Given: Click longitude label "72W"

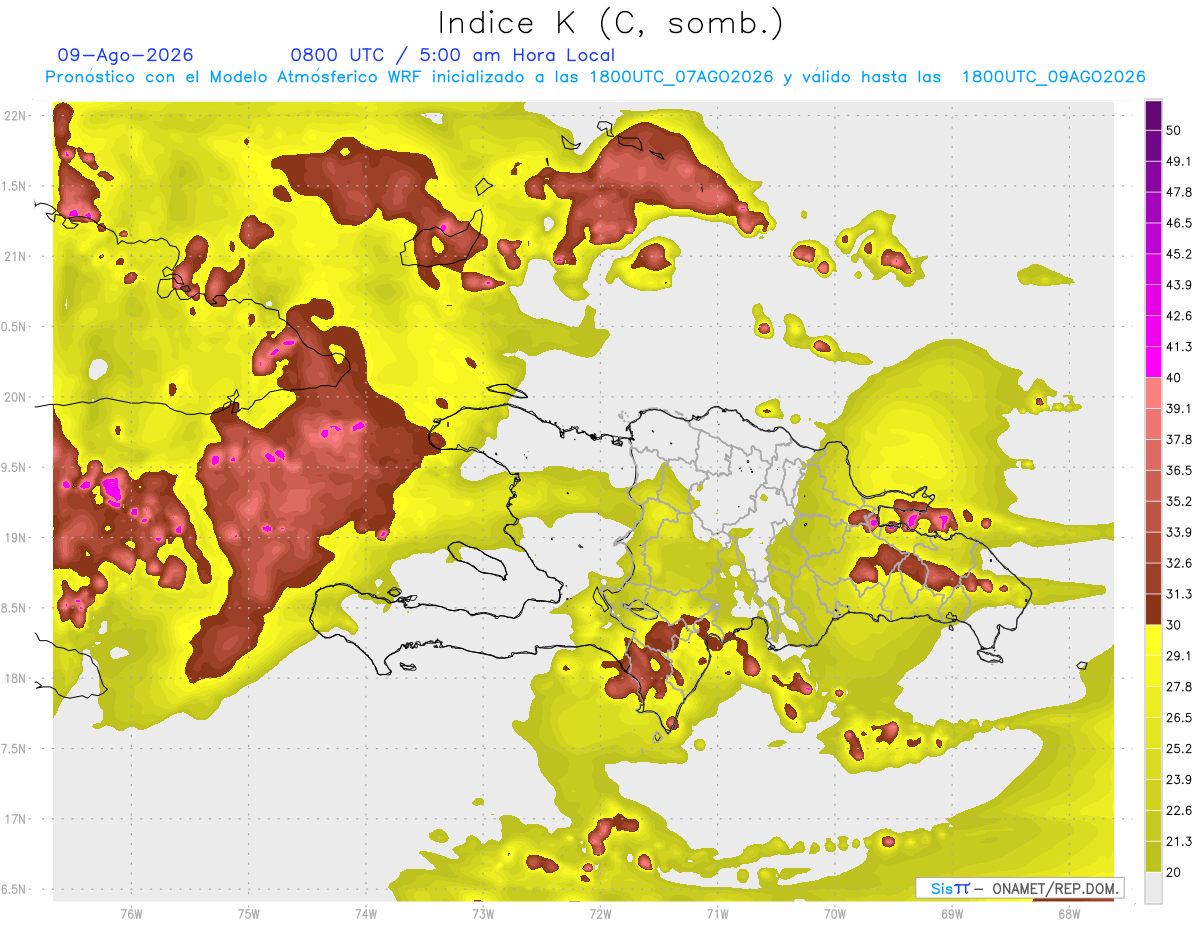Looking at the screenshot, I should tap(600, 913).
